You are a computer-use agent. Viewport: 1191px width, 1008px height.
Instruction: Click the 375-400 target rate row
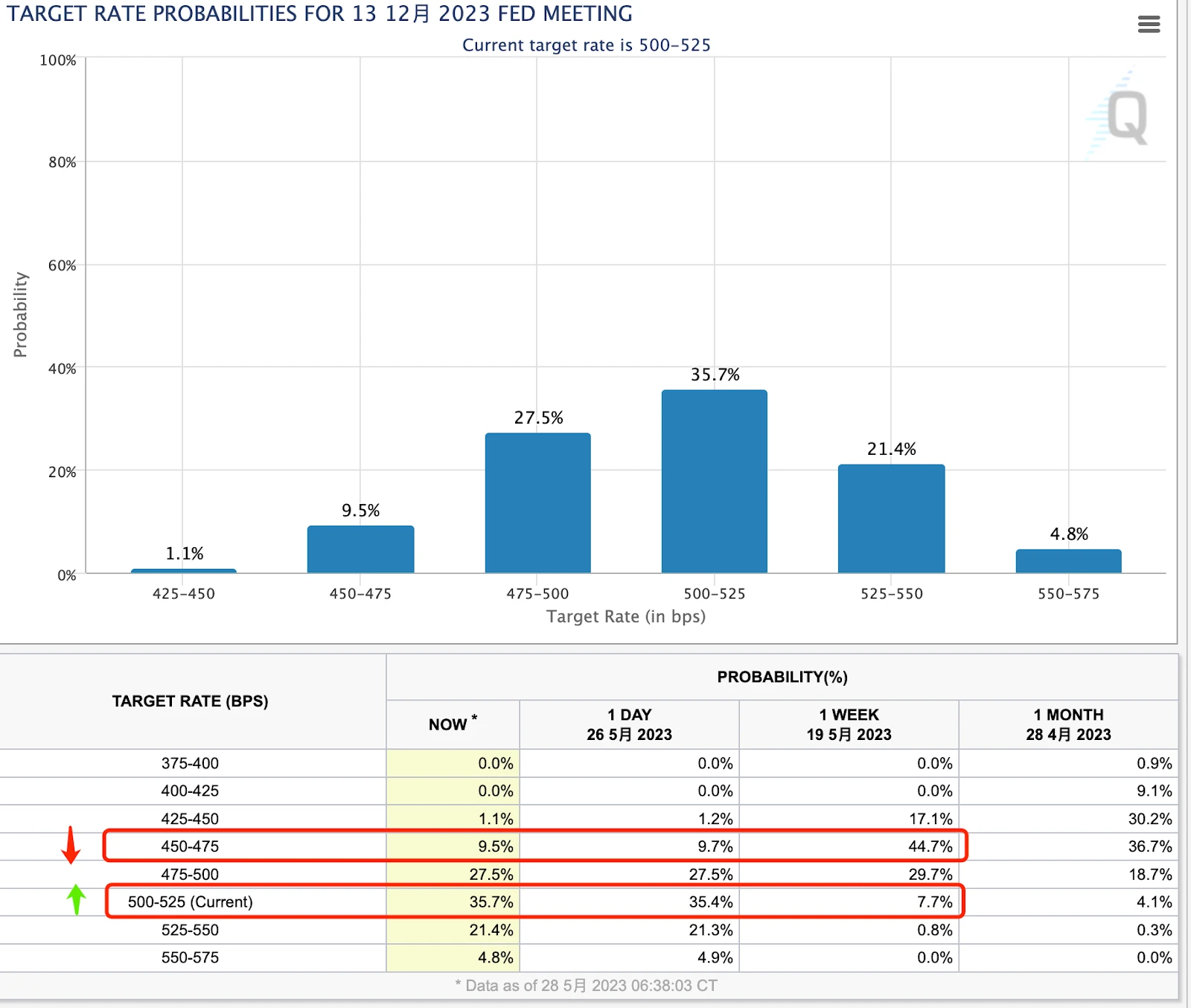click(x=589, y=763)
